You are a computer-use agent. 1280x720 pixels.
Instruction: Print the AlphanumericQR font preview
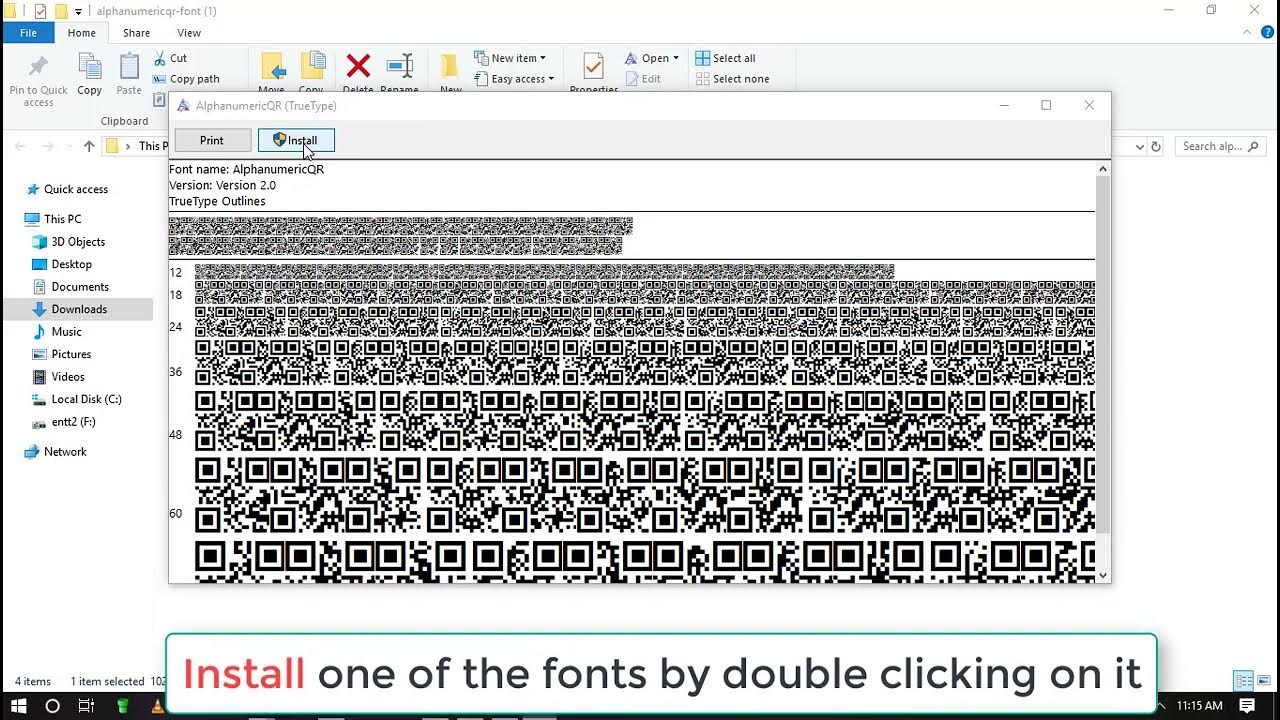pos(211,141)
